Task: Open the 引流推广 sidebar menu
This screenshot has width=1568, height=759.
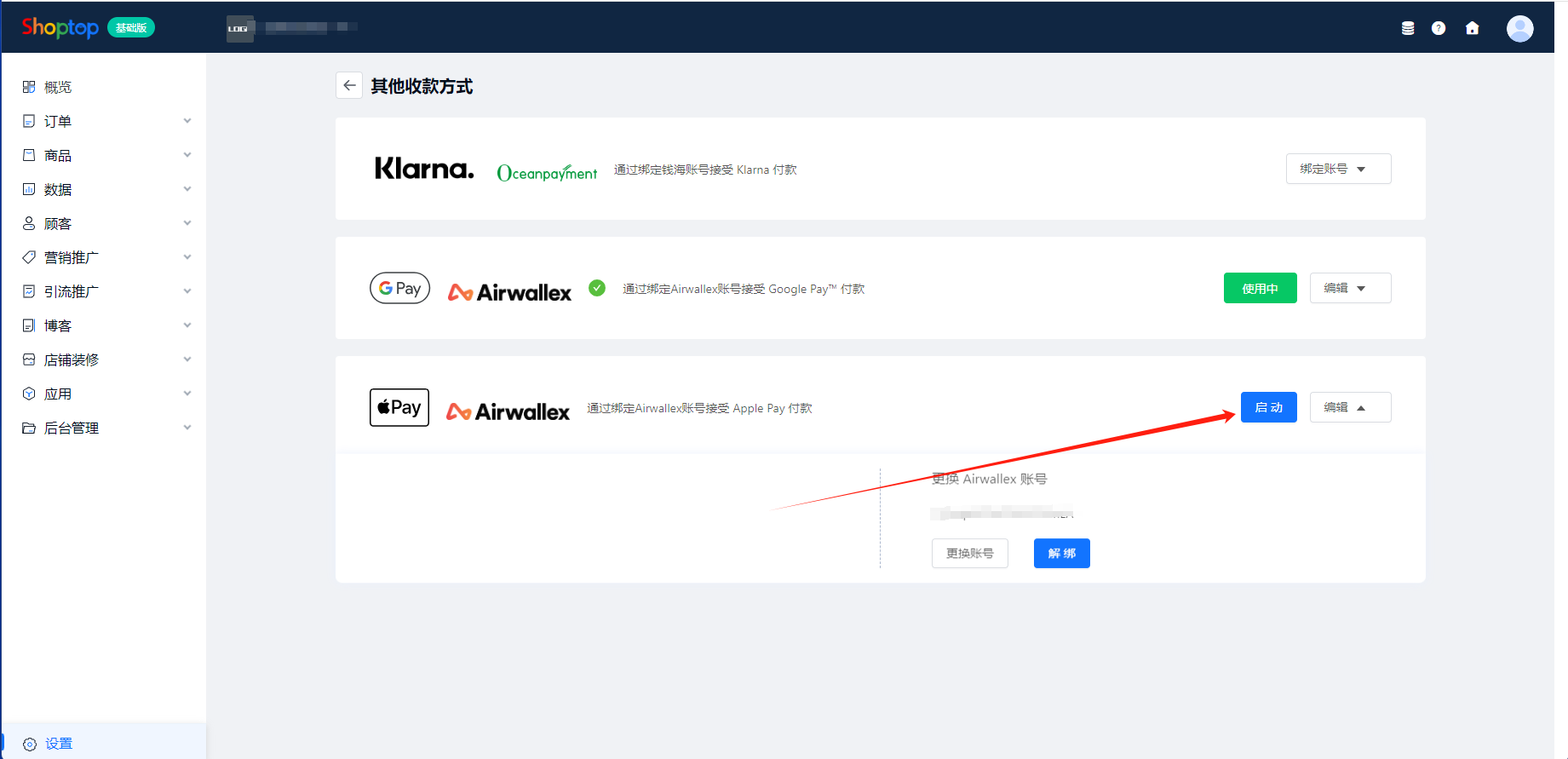Action: (104, 291)
